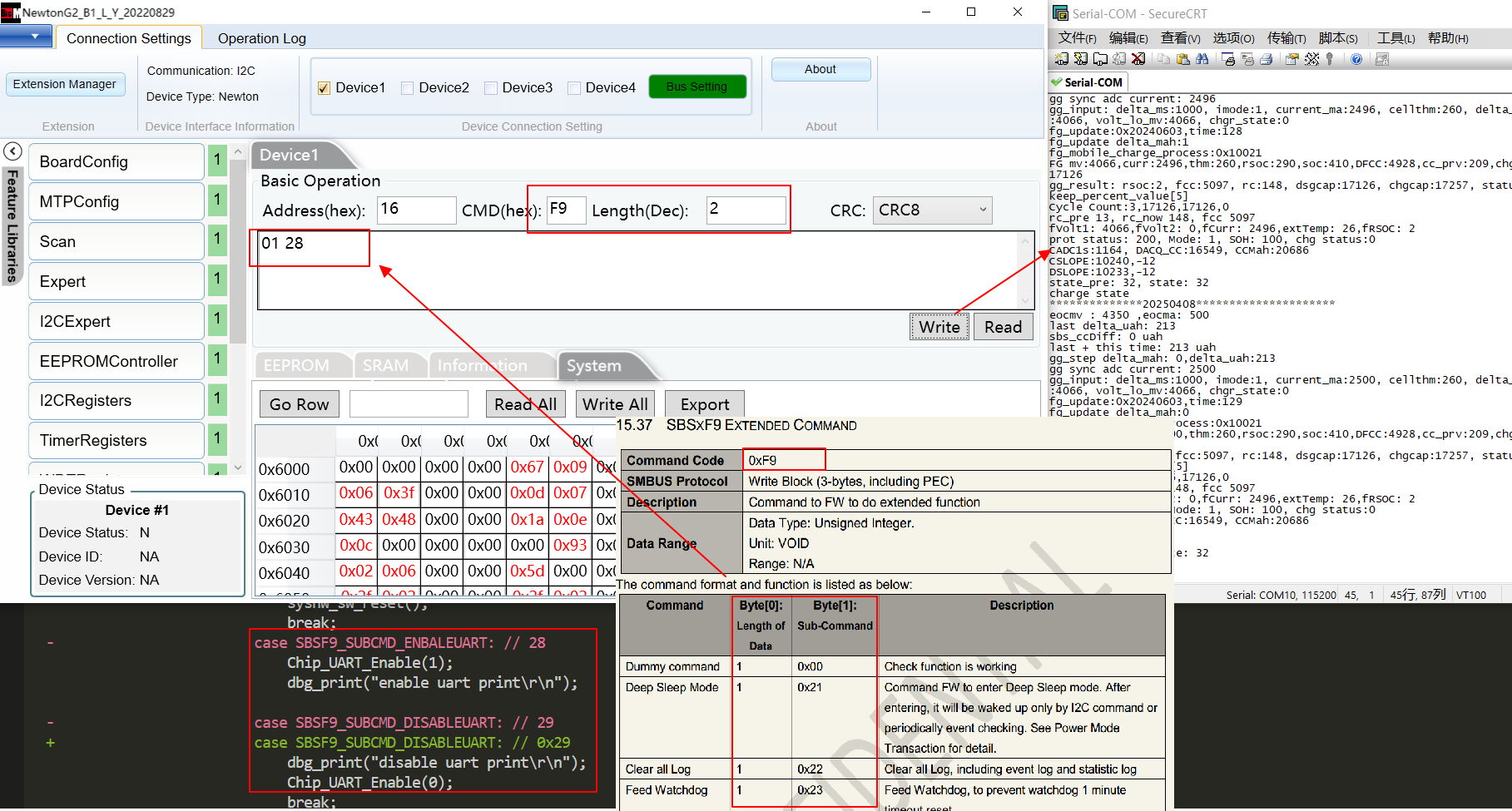Toggle green indicator next to Expert

coord(217,280)
